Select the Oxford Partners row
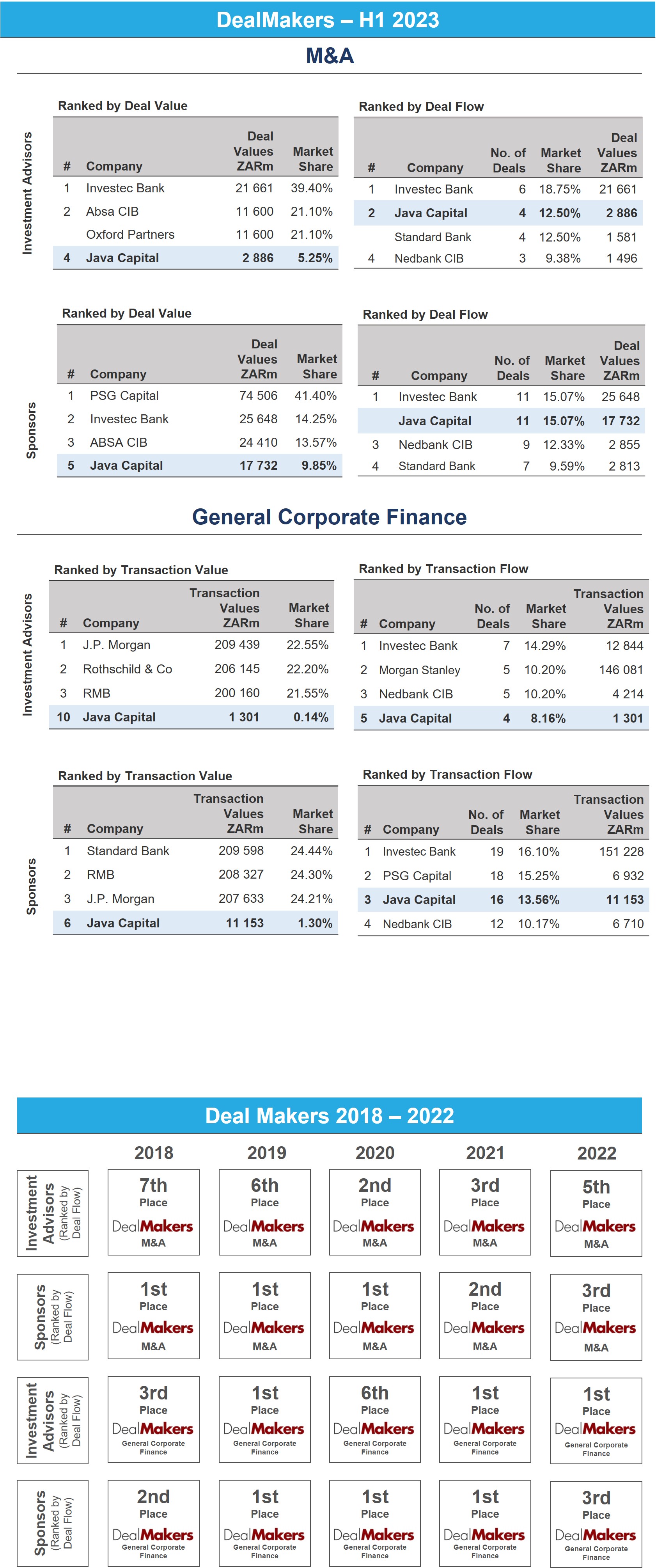 (195, 234)
